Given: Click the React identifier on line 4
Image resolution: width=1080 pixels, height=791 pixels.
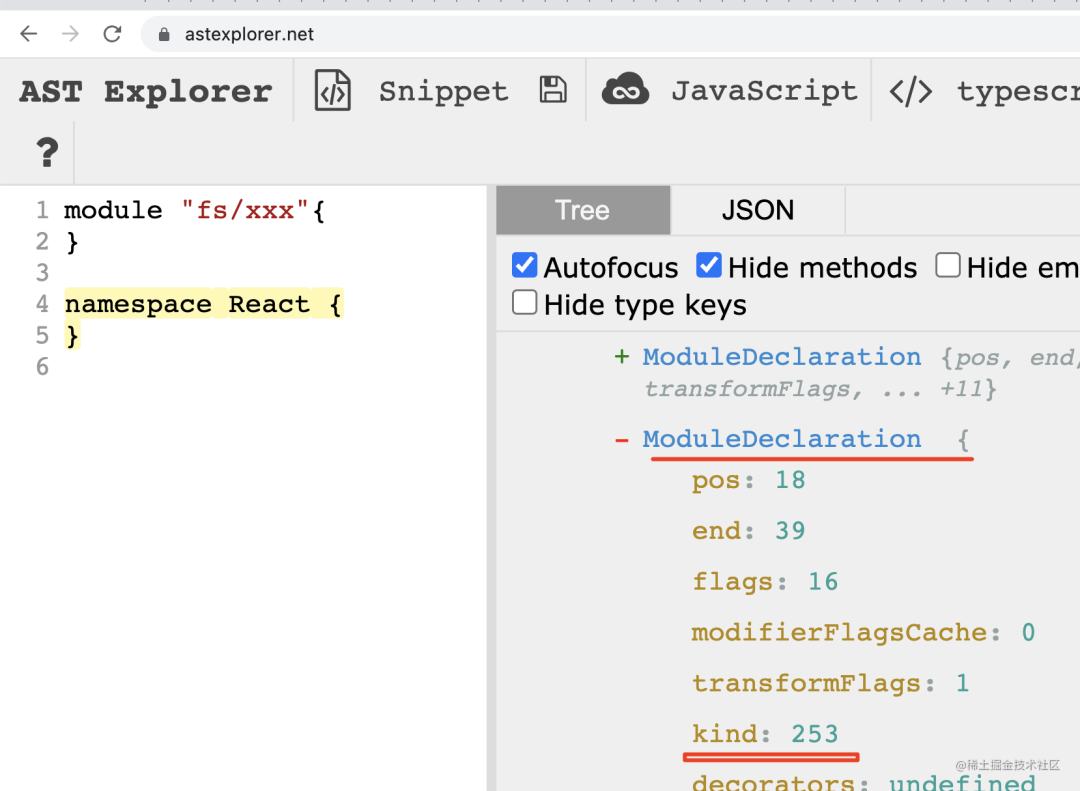Looking at the screenshot, I should [269, 304].
